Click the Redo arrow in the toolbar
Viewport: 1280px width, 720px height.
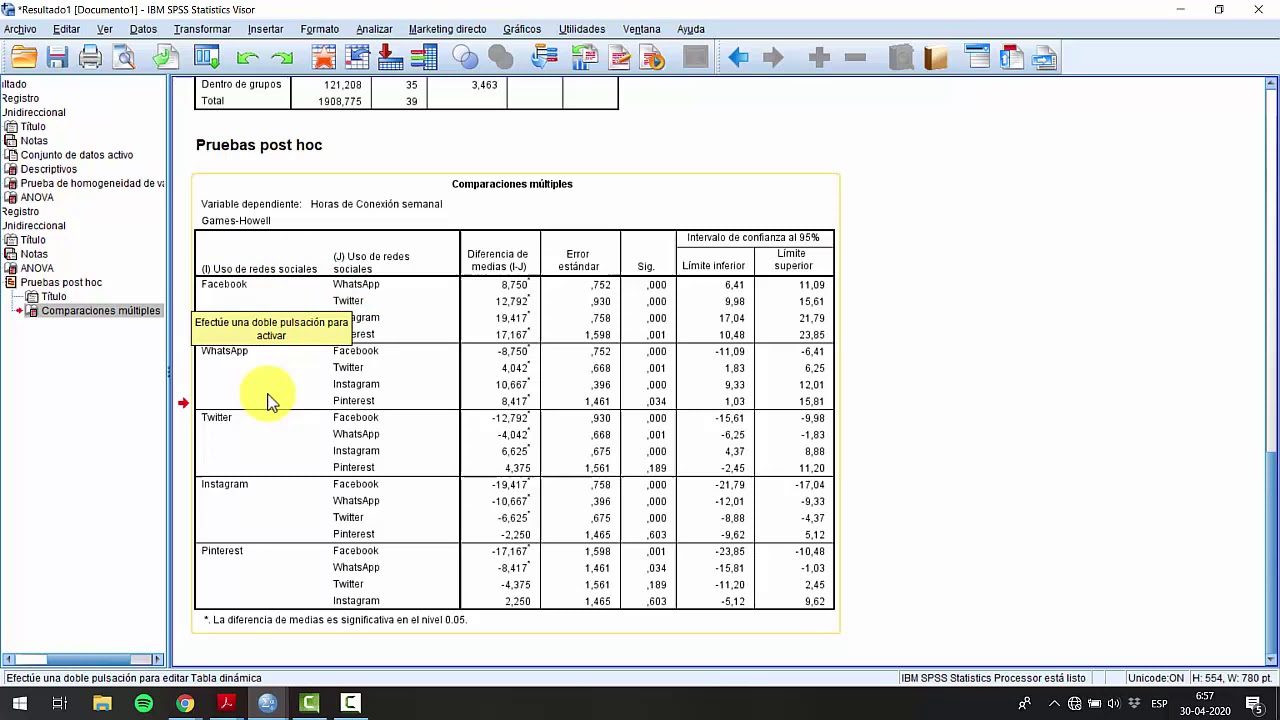(x=282, y=58)
